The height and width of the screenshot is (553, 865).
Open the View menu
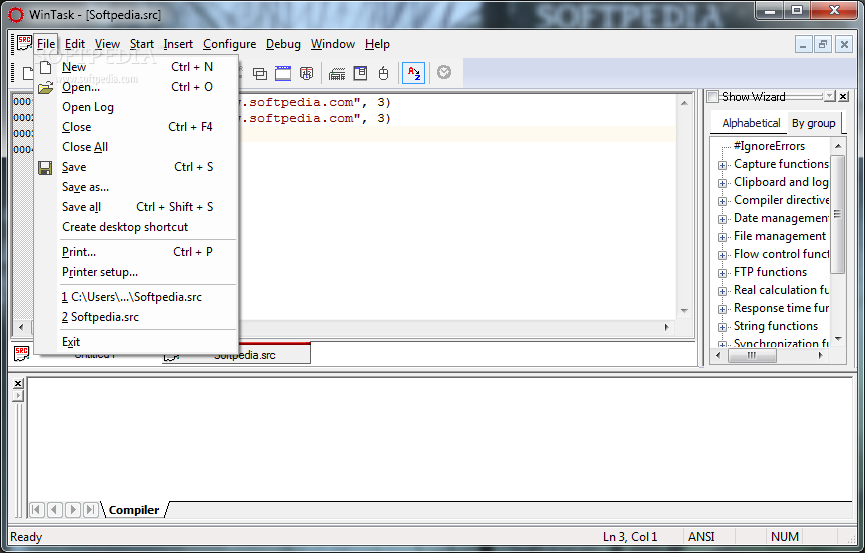tap(107, 44)
